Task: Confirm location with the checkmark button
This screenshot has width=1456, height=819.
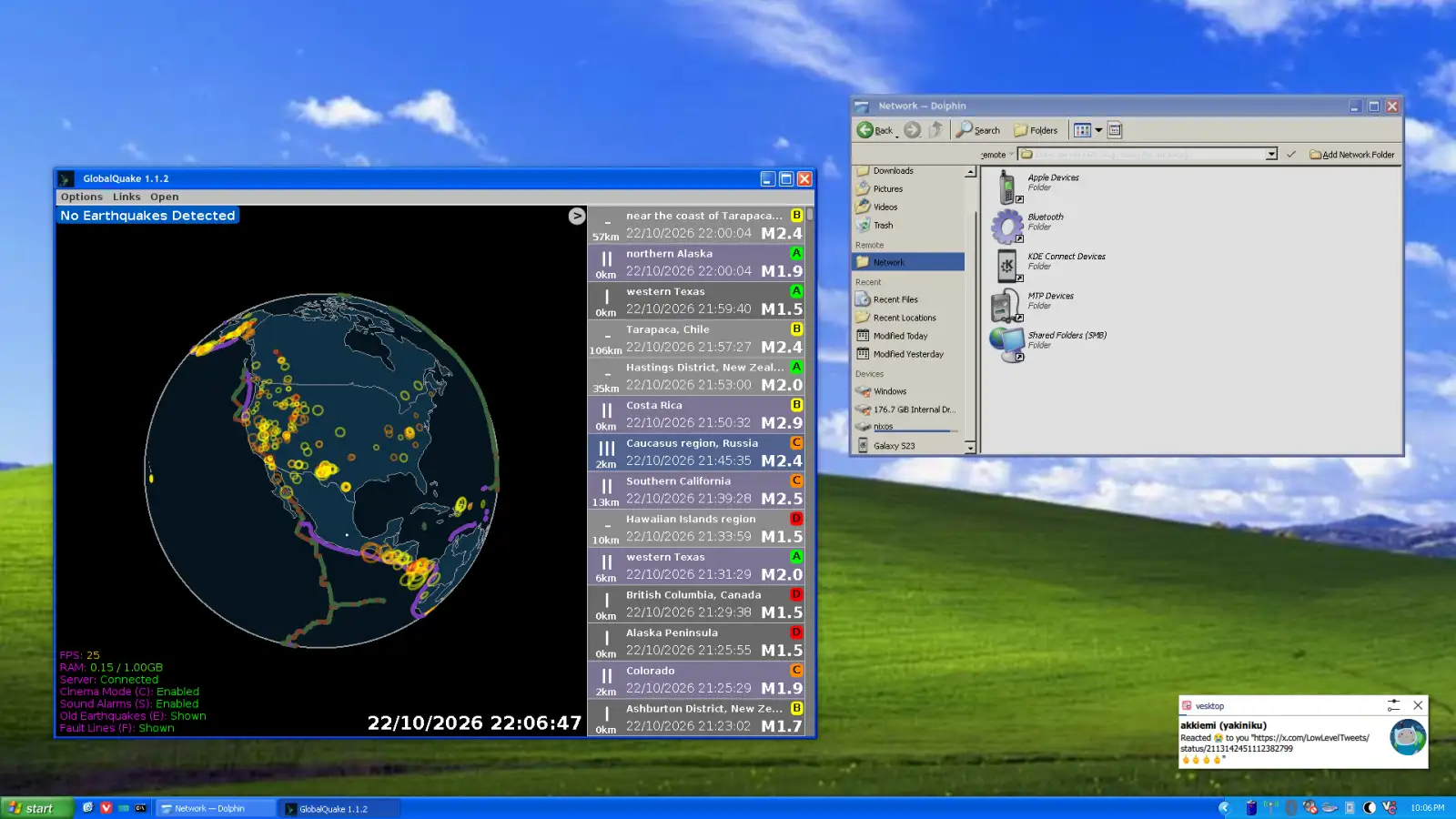Action: [x=1290, y=155]
